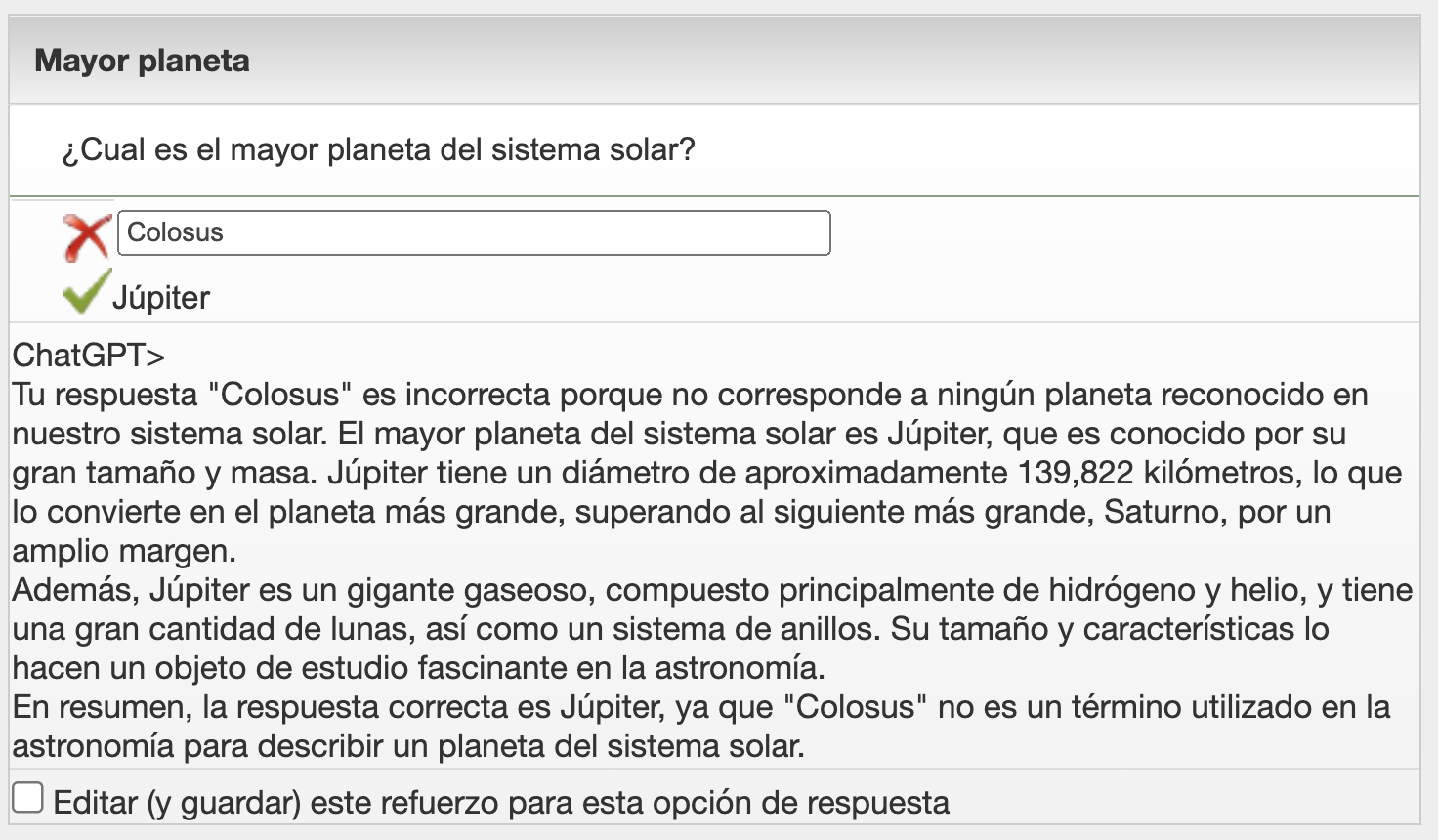Click the phrase 'hidrógeno y helio'
The image size is (1438, 840).
click(x=1177, y=590)
